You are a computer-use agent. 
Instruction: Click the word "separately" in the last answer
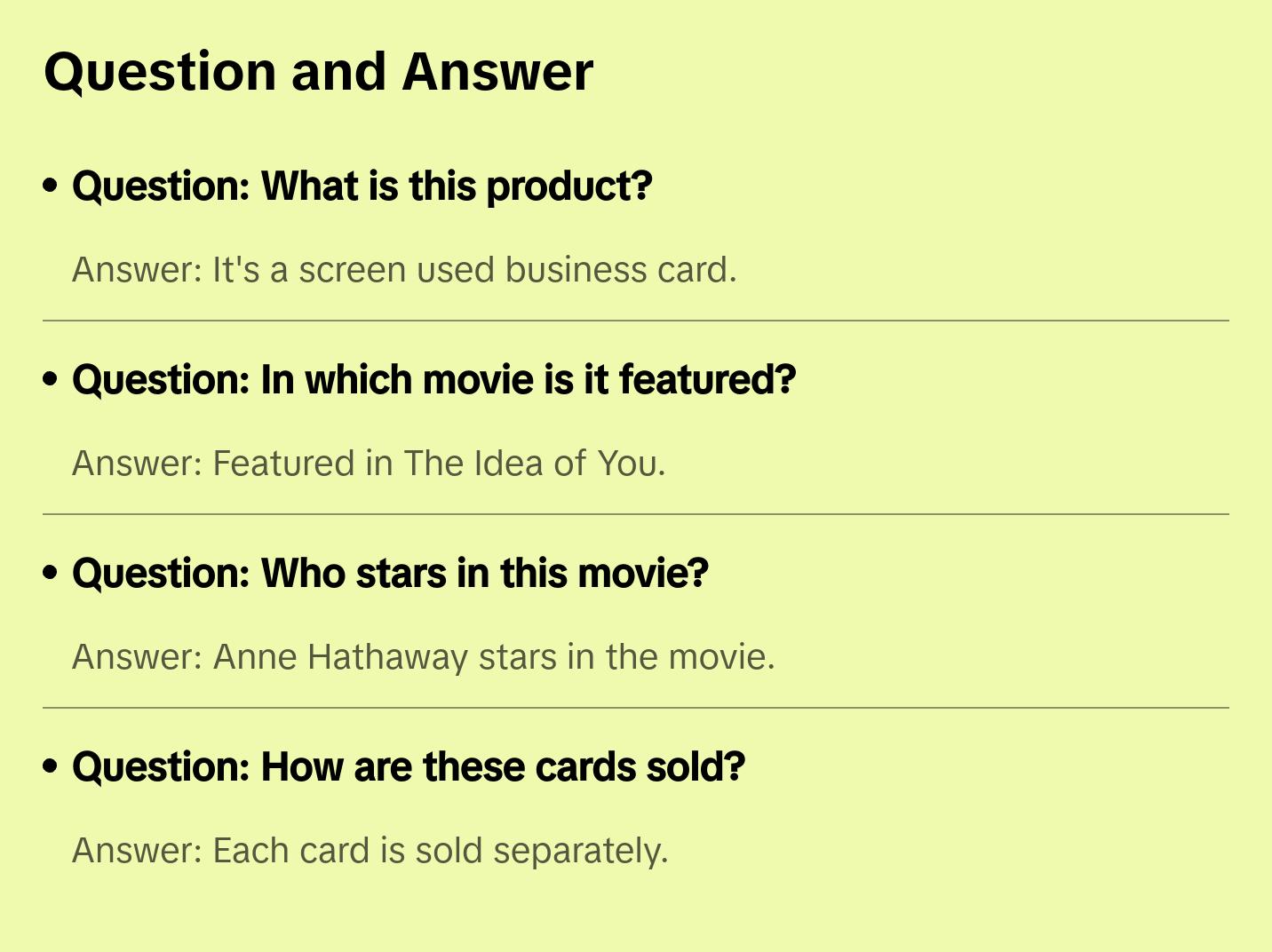579,851
